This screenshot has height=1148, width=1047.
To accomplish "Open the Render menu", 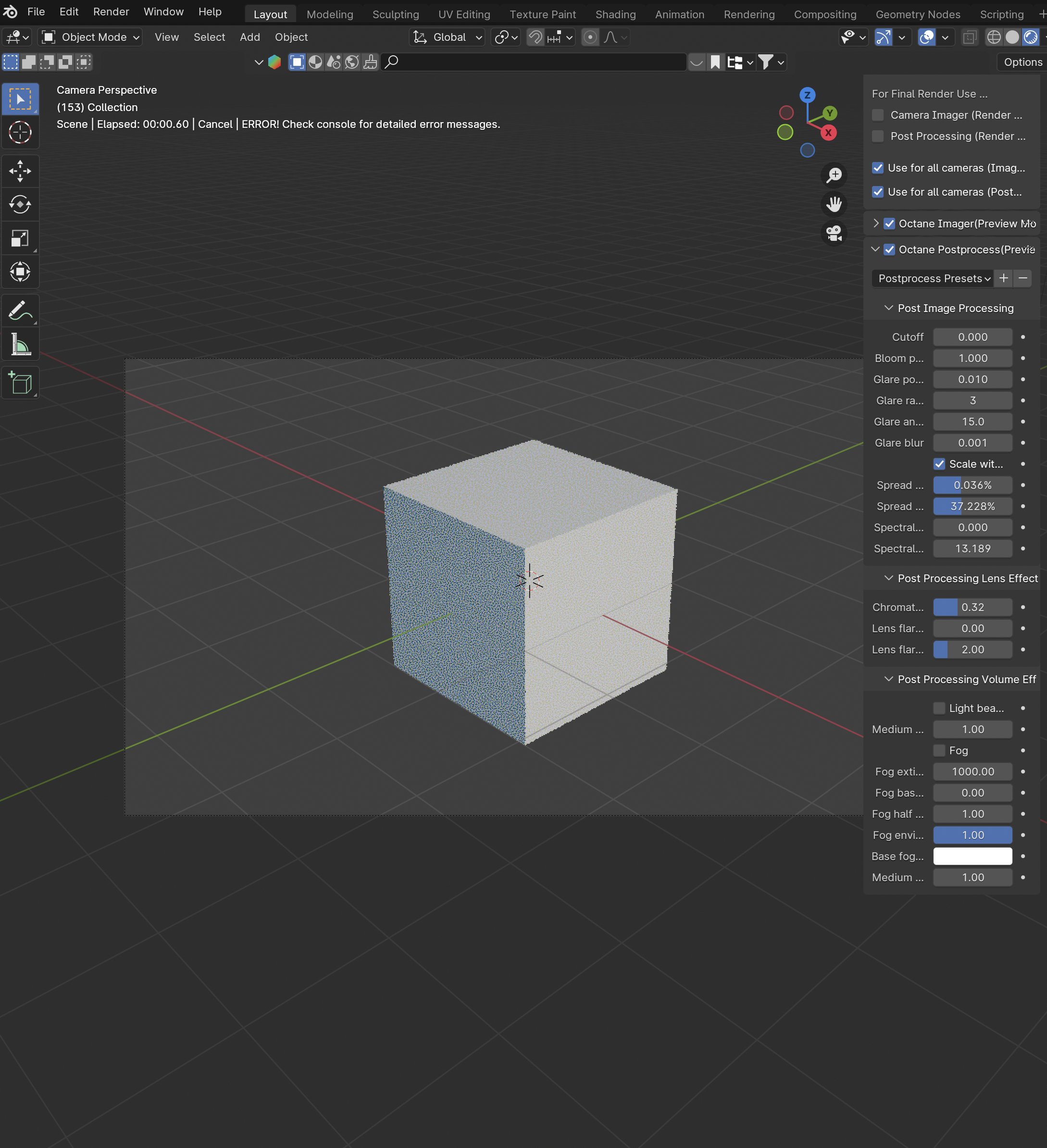I will pyautogui.click(x=111, y=12).
